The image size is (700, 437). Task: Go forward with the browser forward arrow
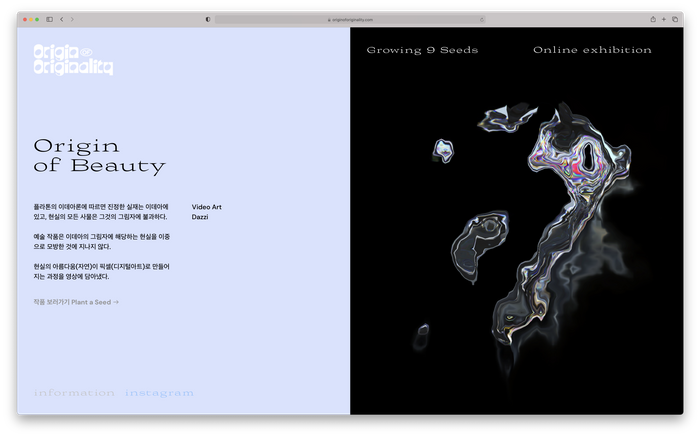pos(72,19)
